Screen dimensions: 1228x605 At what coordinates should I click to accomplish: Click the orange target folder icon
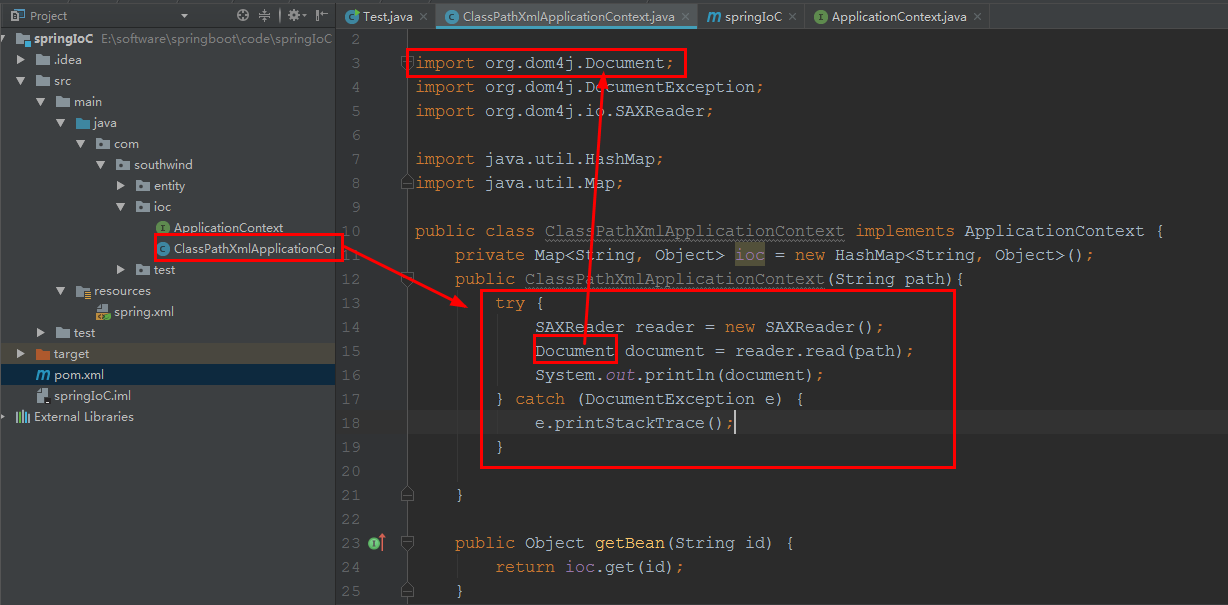[42, 354]
